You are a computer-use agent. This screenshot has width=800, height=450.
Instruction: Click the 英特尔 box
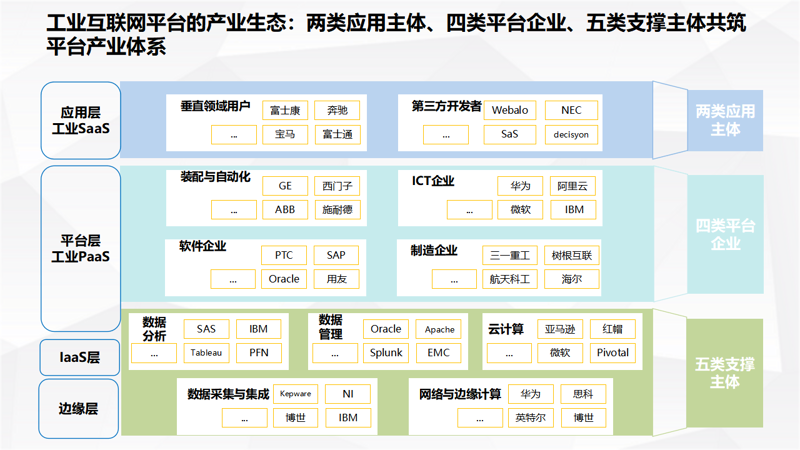531,418
